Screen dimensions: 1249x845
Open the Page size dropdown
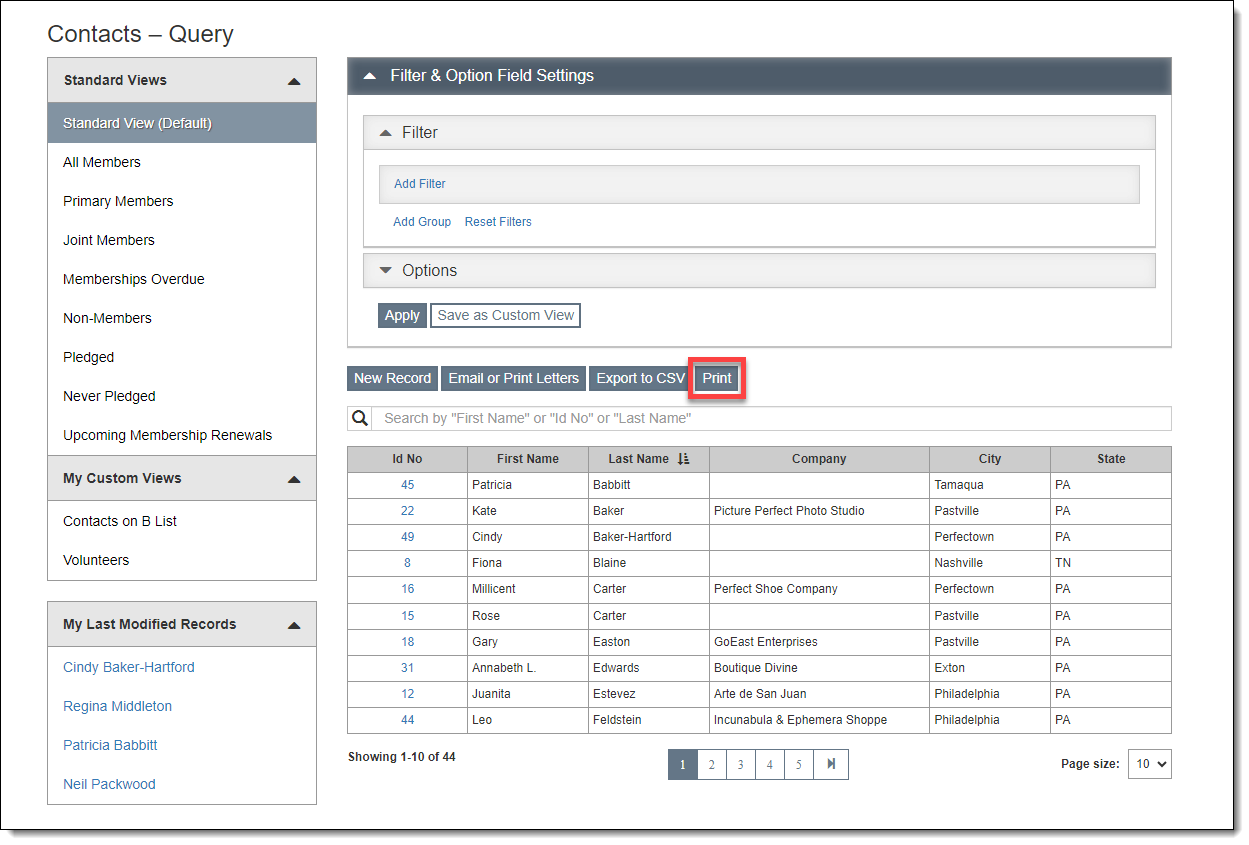(x=1149, y=764)
